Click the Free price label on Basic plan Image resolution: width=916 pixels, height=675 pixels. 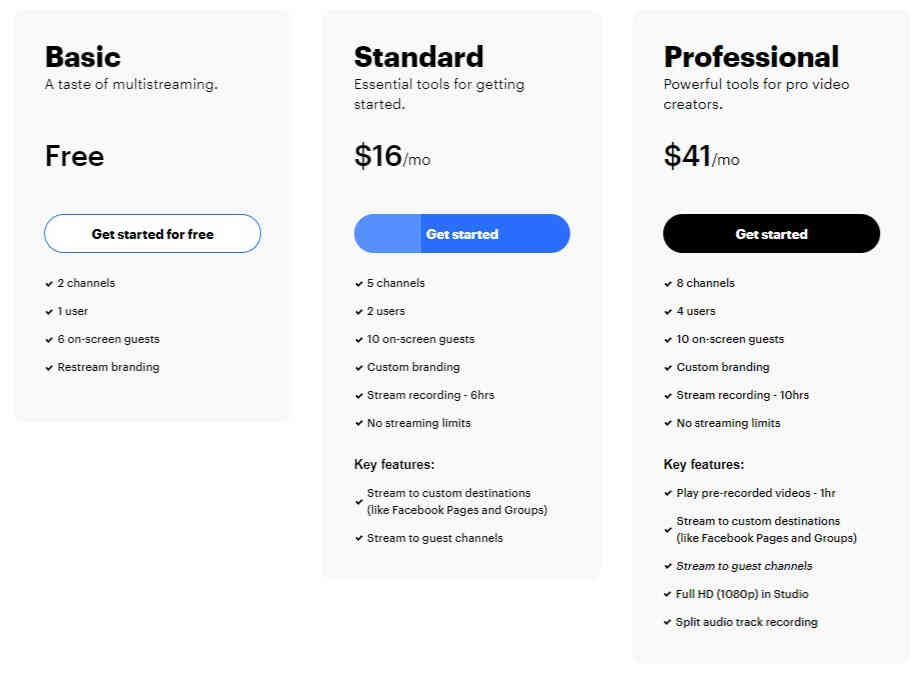(x=75, y=157)
